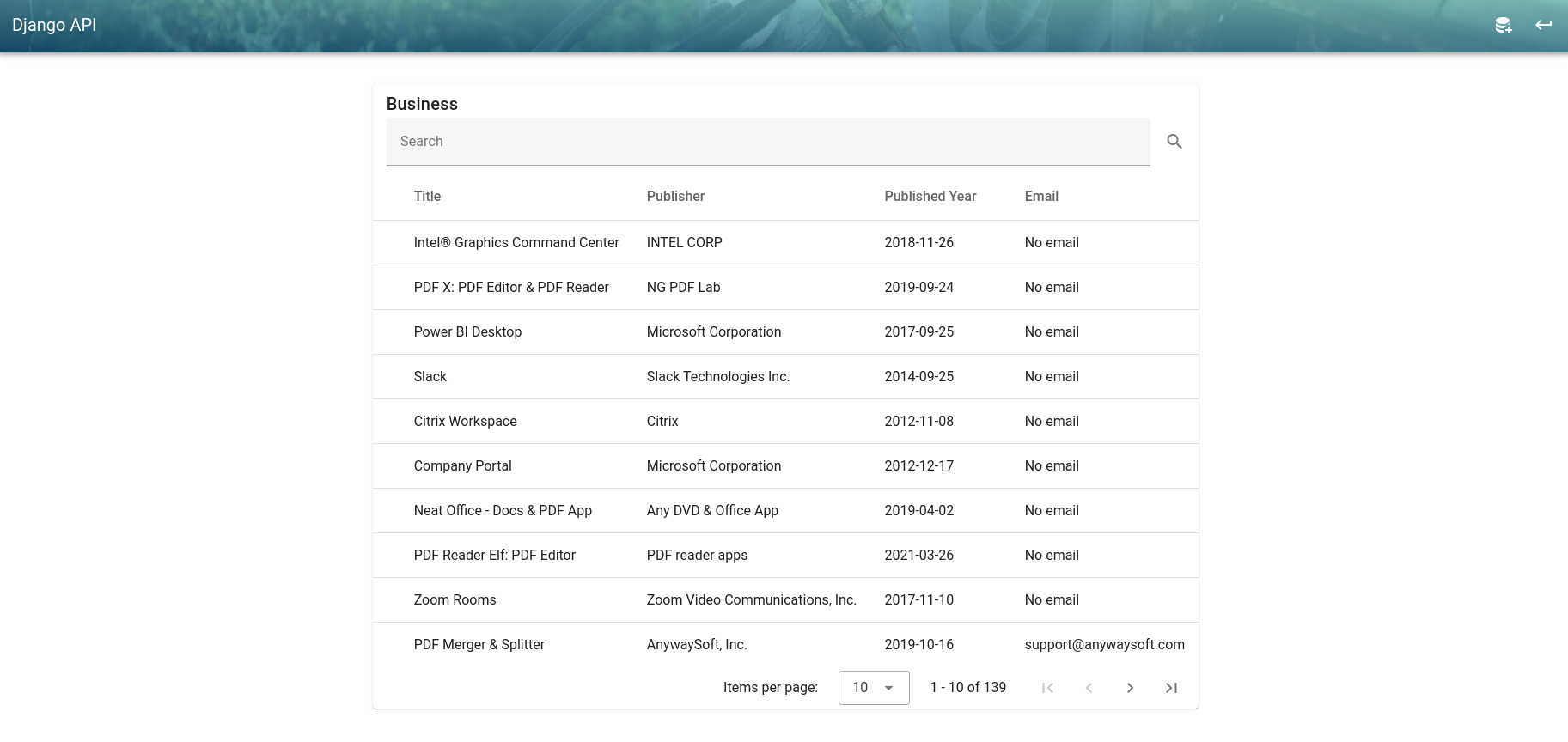Click PDF reader apps publisher cell
Image resolution: width=1568 pixels, height=742 pixels.
click(697, 556)
